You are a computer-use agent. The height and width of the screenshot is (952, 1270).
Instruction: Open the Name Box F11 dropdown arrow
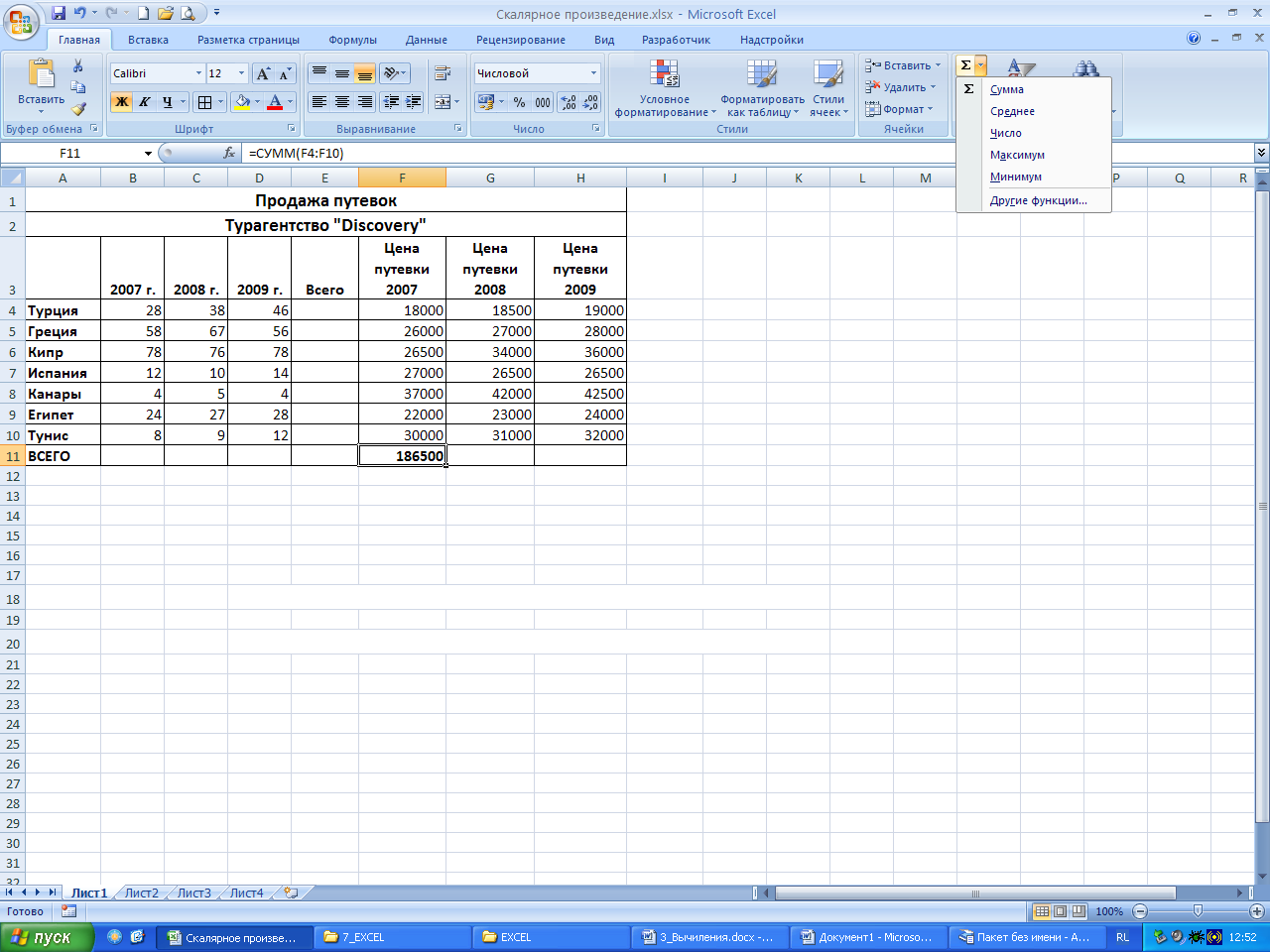click(x=148, y=153)
